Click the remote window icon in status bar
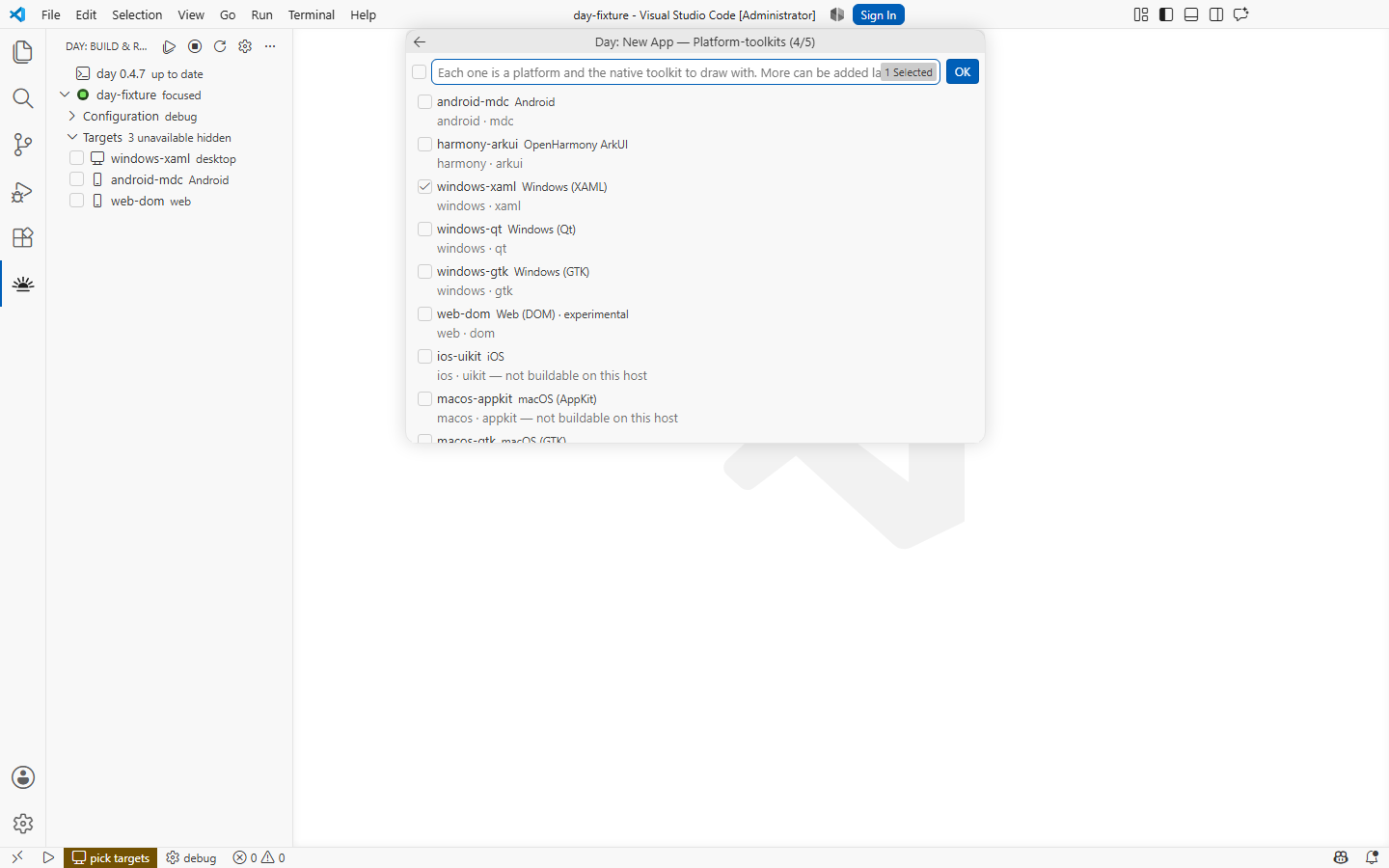 click(x=17, y=857)
